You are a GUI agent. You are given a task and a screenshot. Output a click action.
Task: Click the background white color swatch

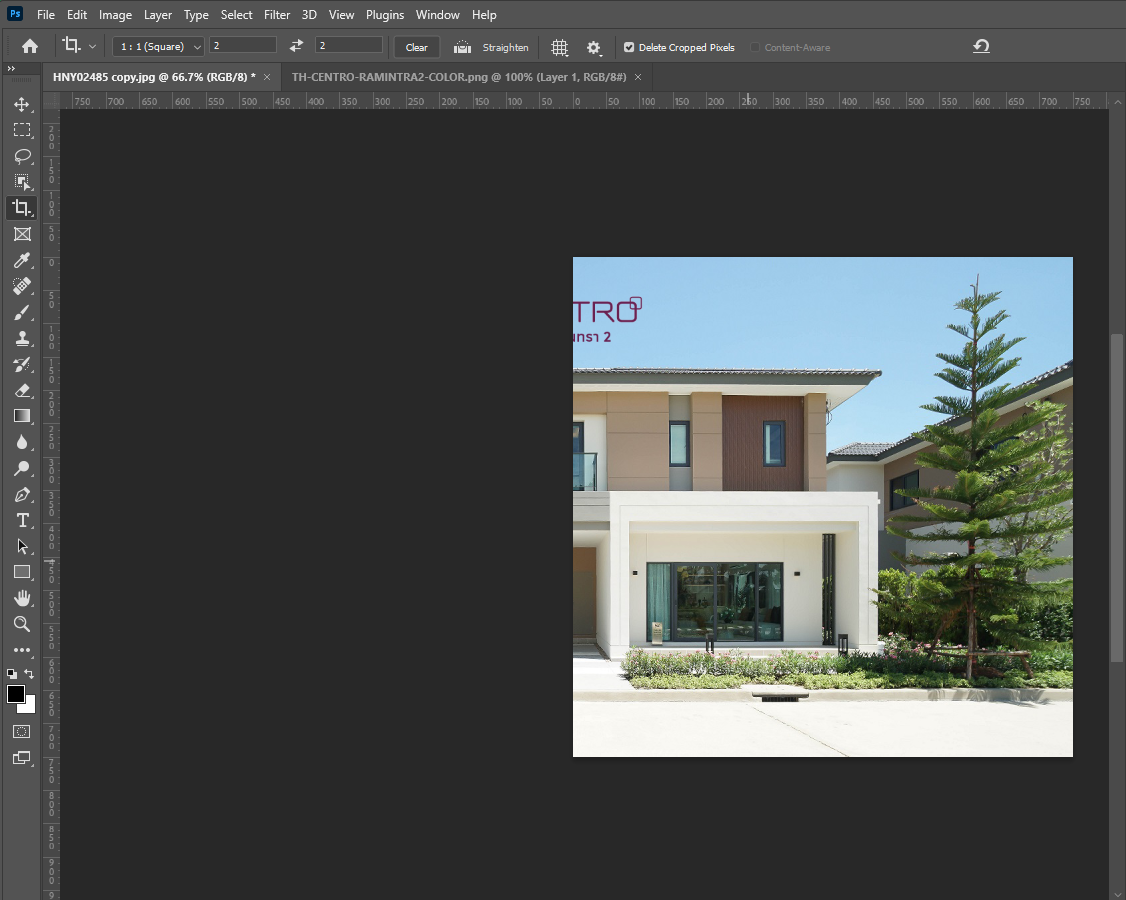[x=29, y=706]
